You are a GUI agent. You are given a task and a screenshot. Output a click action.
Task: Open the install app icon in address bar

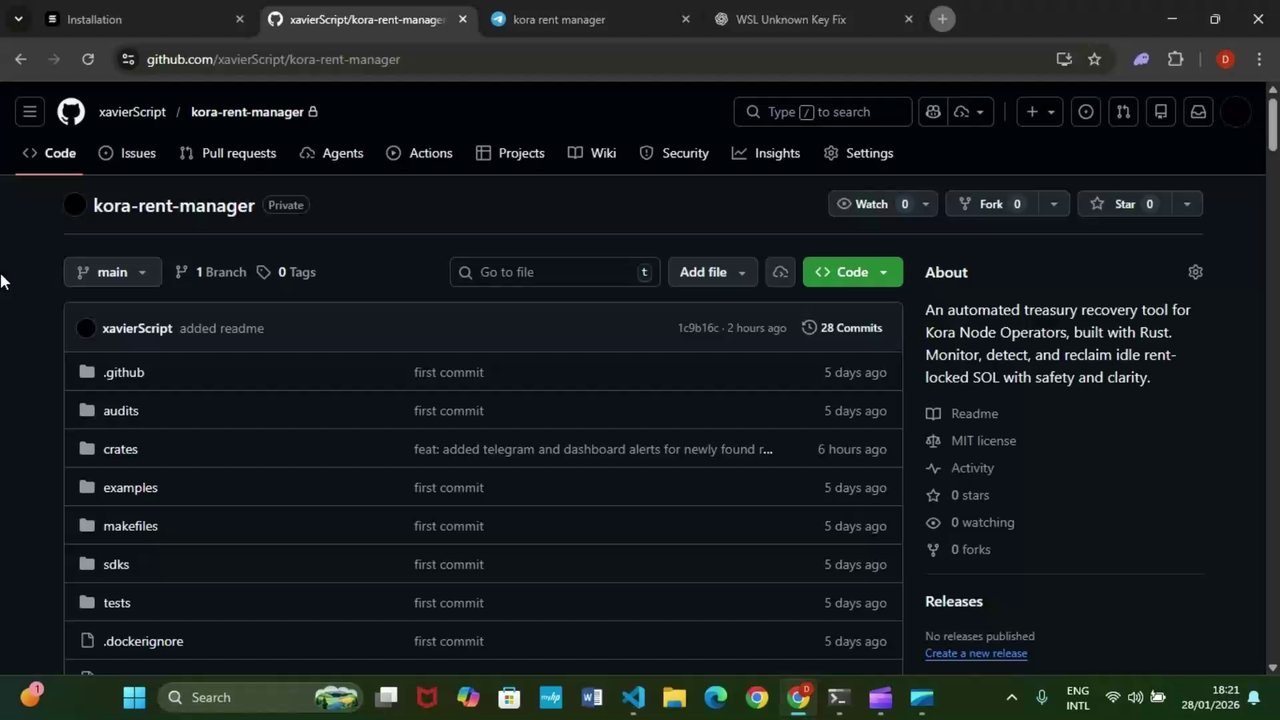tap(1064, 59)
